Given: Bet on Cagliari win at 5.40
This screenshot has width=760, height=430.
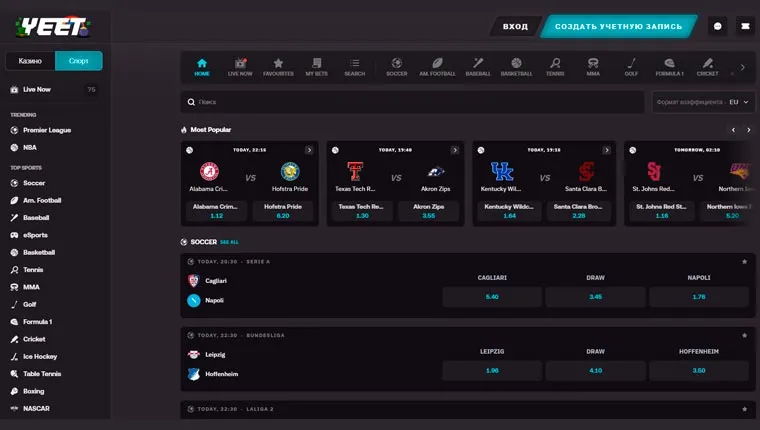Looking at the screenshot, I should click(492, 297).
